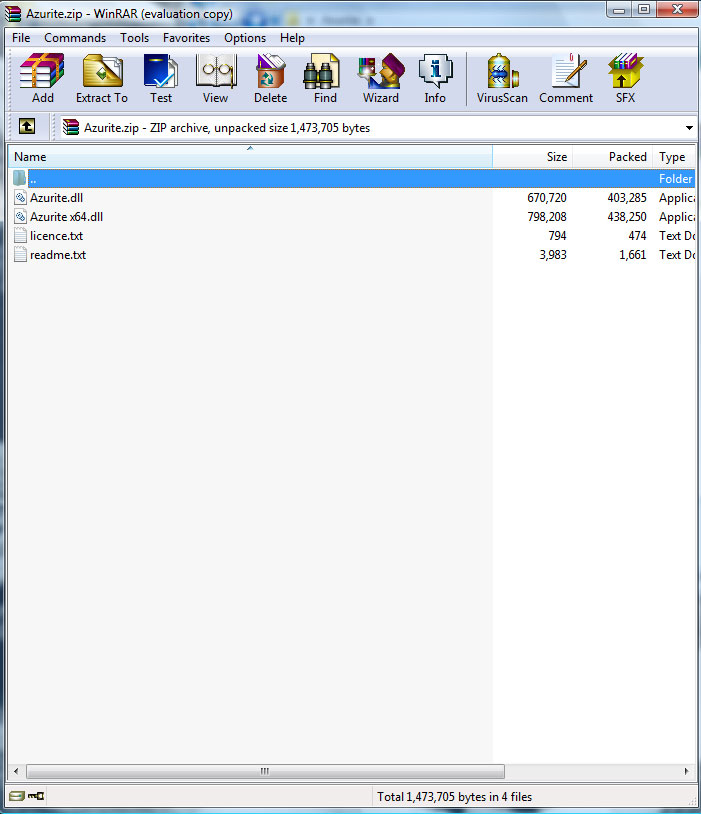Sort by the Name column header
Image resolution: width=701 pixels, height=814 pixels.
coord(250,157)
